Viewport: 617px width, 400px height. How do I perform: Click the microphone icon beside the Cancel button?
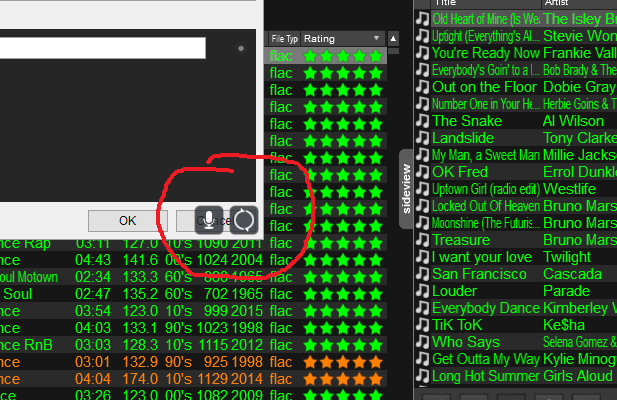(x=209, y=220)
